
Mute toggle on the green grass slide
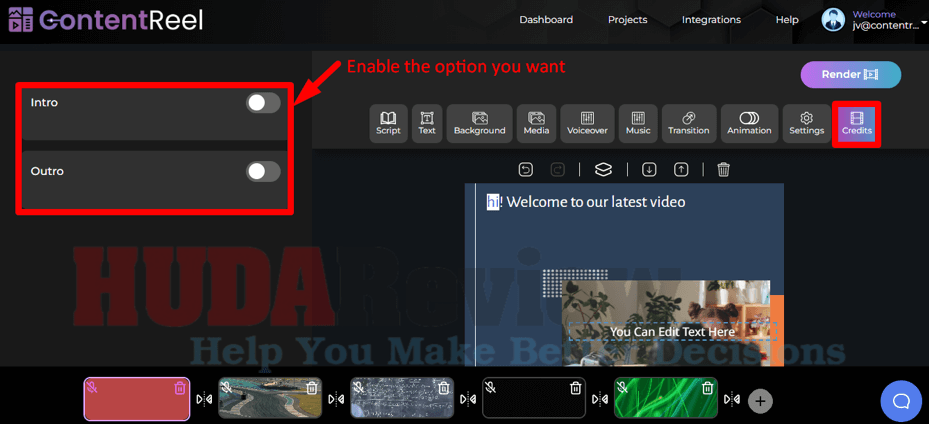(x=622, y=387)
